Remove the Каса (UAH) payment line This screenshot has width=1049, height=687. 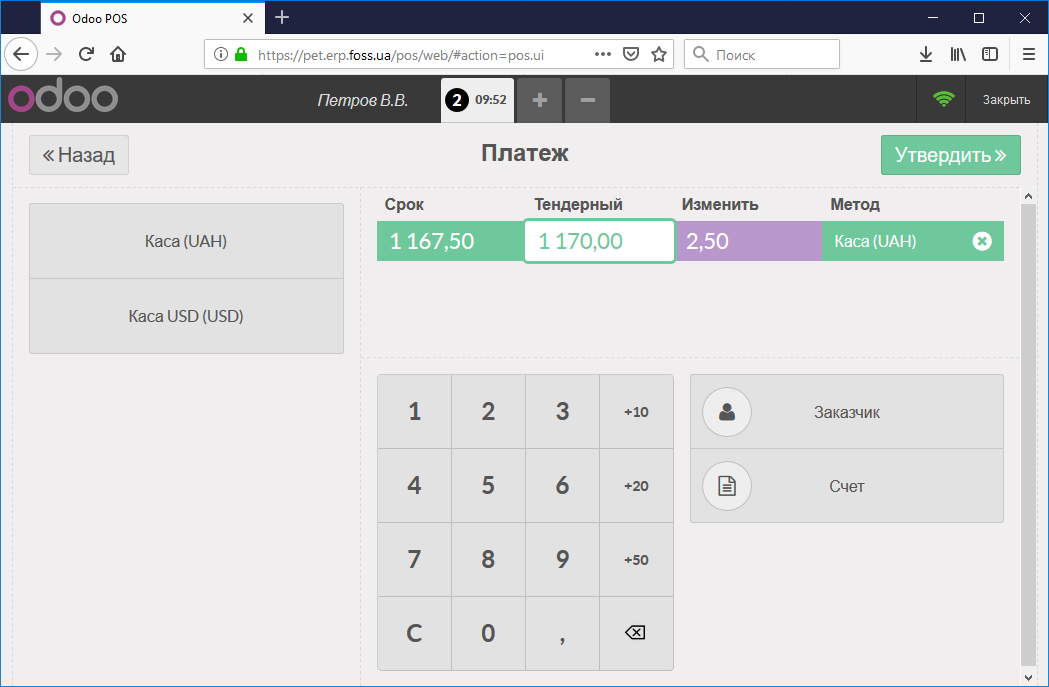pyautogui.click(x=981, y=241)
